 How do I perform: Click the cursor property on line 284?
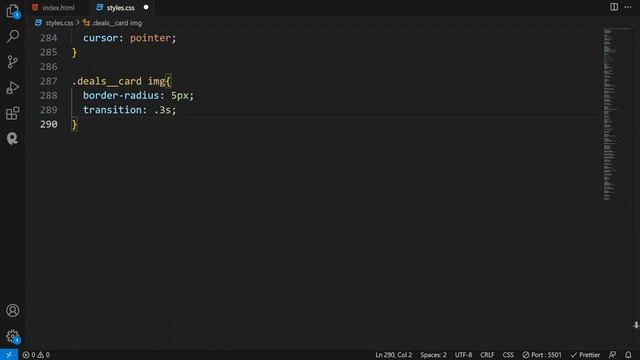click(100, 38)
